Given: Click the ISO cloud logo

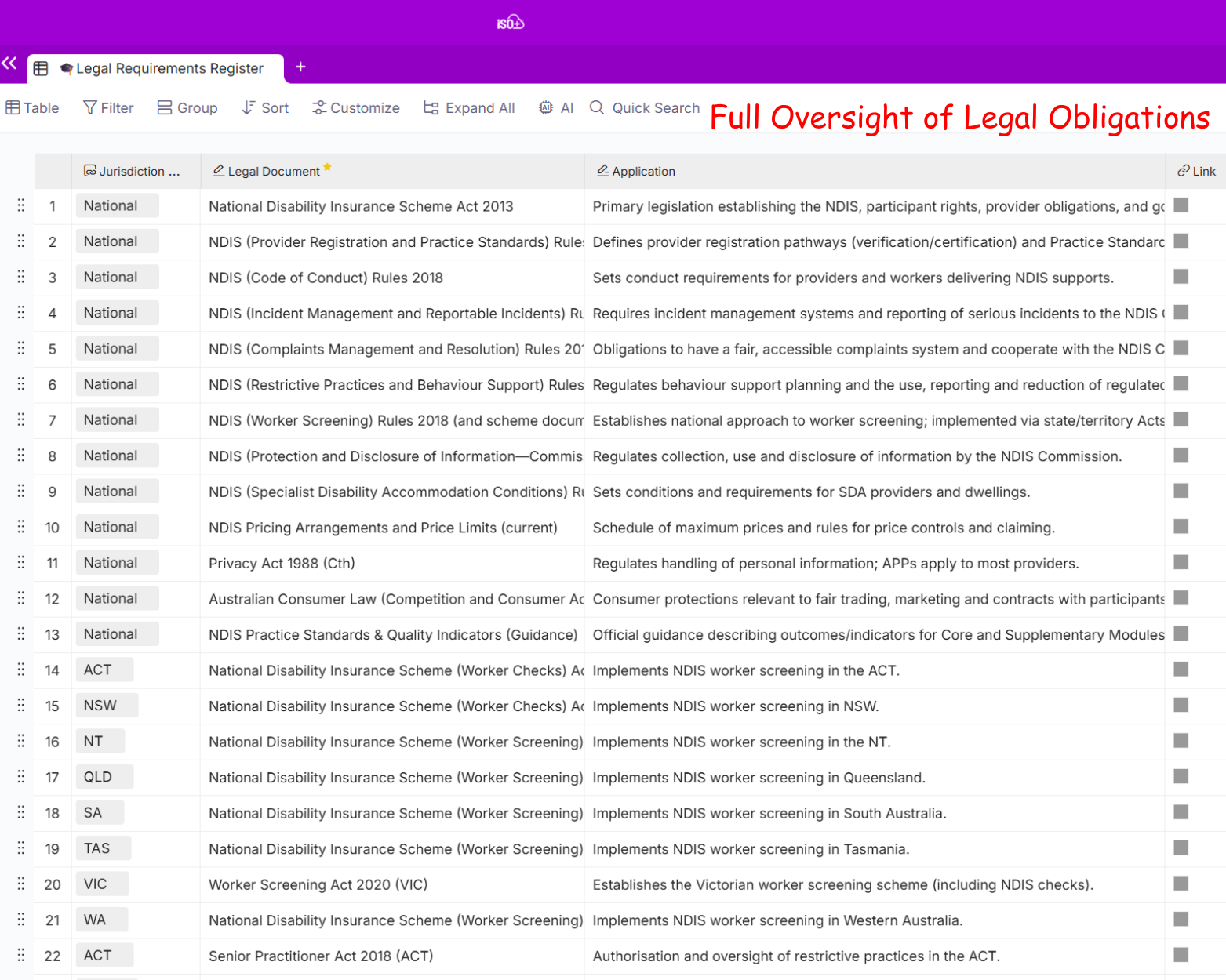Looking at the screenshot, I should pyautogui.click(x=510, y=23).
